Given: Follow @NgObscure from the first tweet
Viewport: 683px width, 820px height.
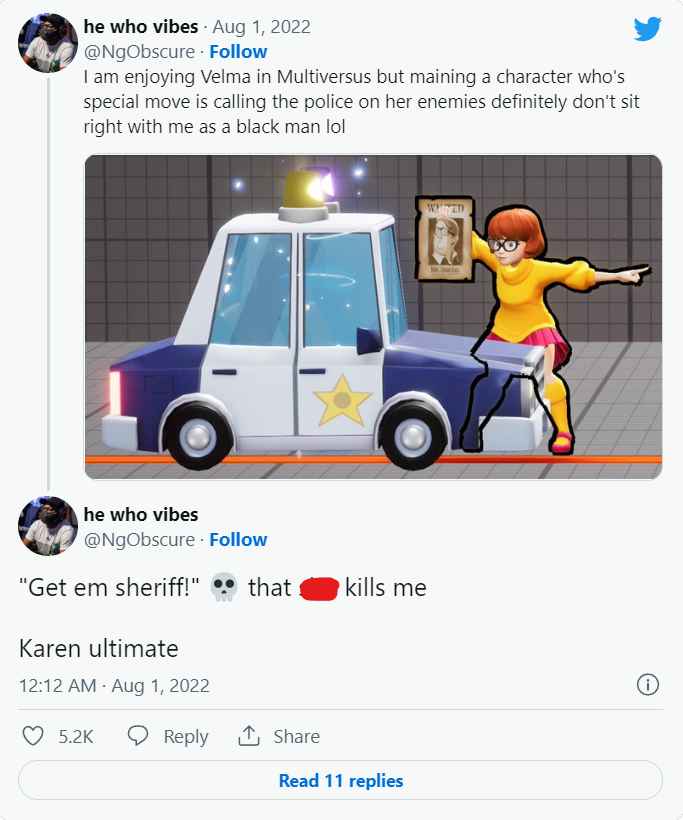Looking at the screenshot, I should [x=238, y=52].
